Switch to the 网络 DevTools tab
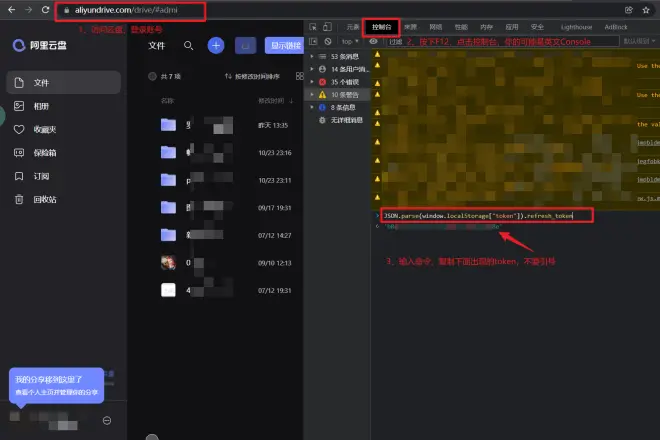Image resolution: width=660 pixels, height=440 pixels. tap(436, 27)
